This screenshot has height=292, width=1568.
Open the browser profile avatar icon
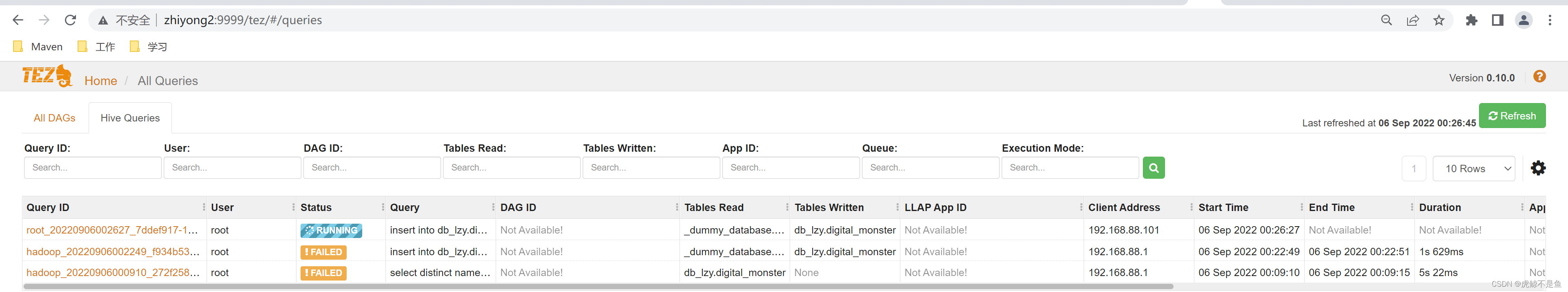pyautogui.click(x=1523, y=20)
